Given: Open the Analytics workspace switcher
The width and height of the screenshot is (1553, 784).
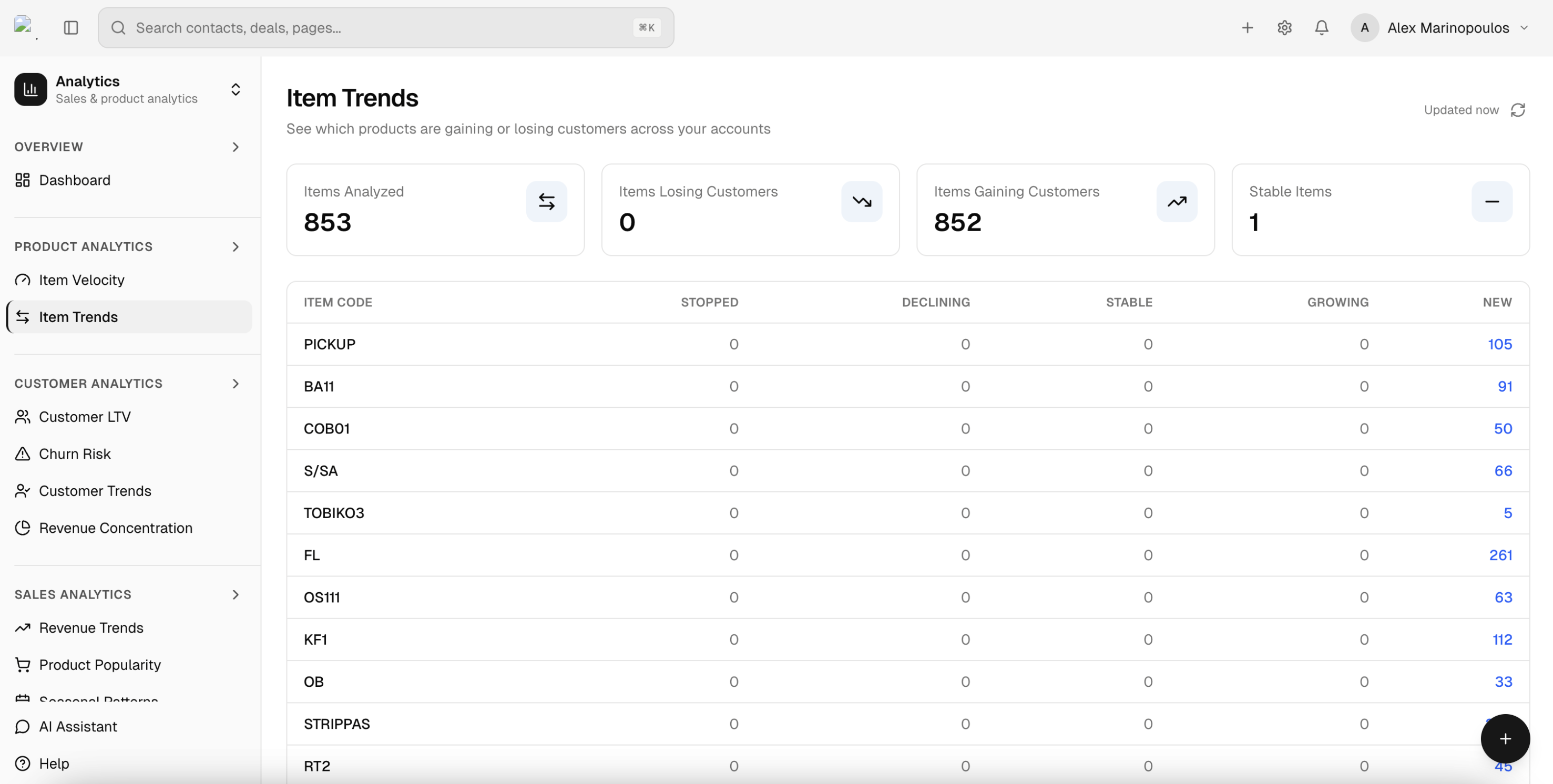Looking at the screenshot, I should point(235,89).
